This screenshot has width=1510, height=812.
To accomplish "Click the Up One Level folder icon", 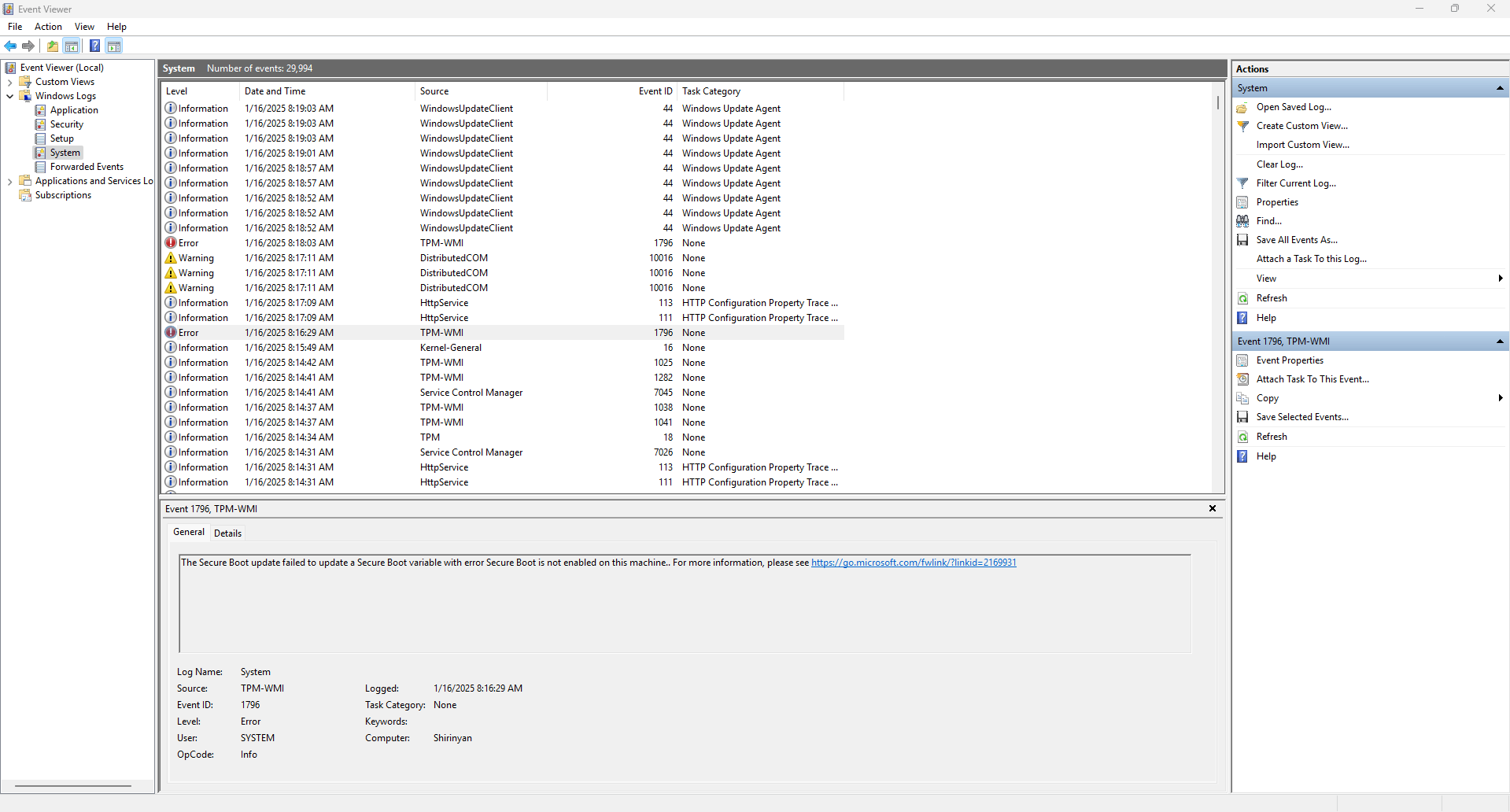I will pyautogui.click(x=53, y=46).
